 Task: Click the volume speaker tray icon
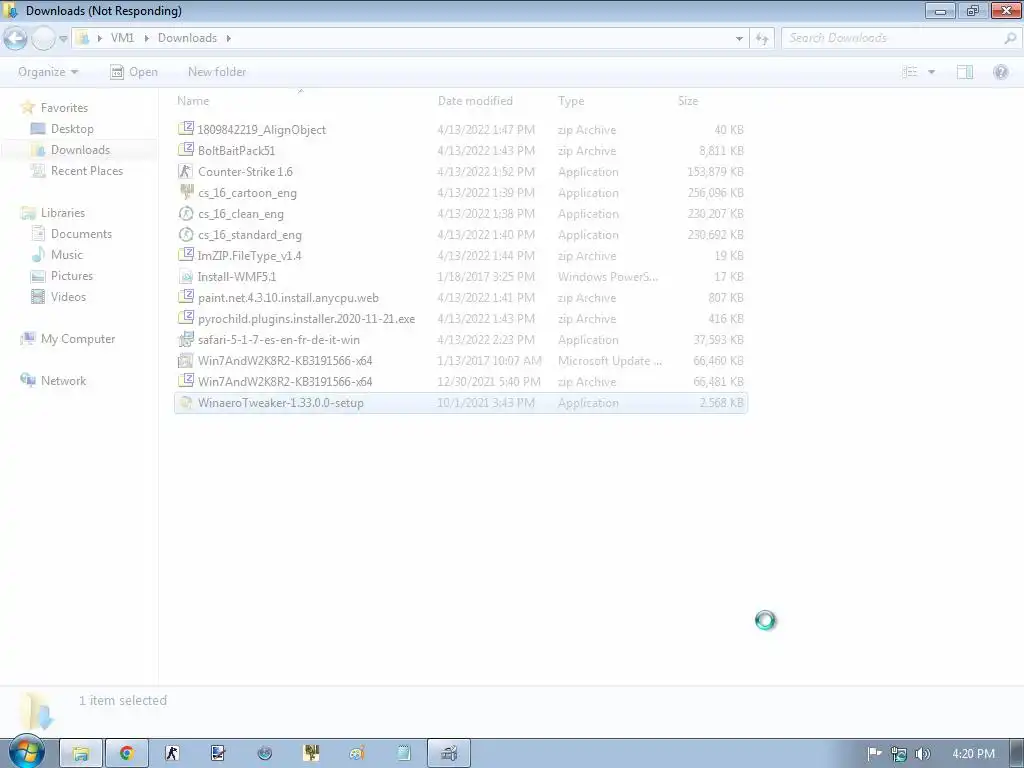(922, 754)
